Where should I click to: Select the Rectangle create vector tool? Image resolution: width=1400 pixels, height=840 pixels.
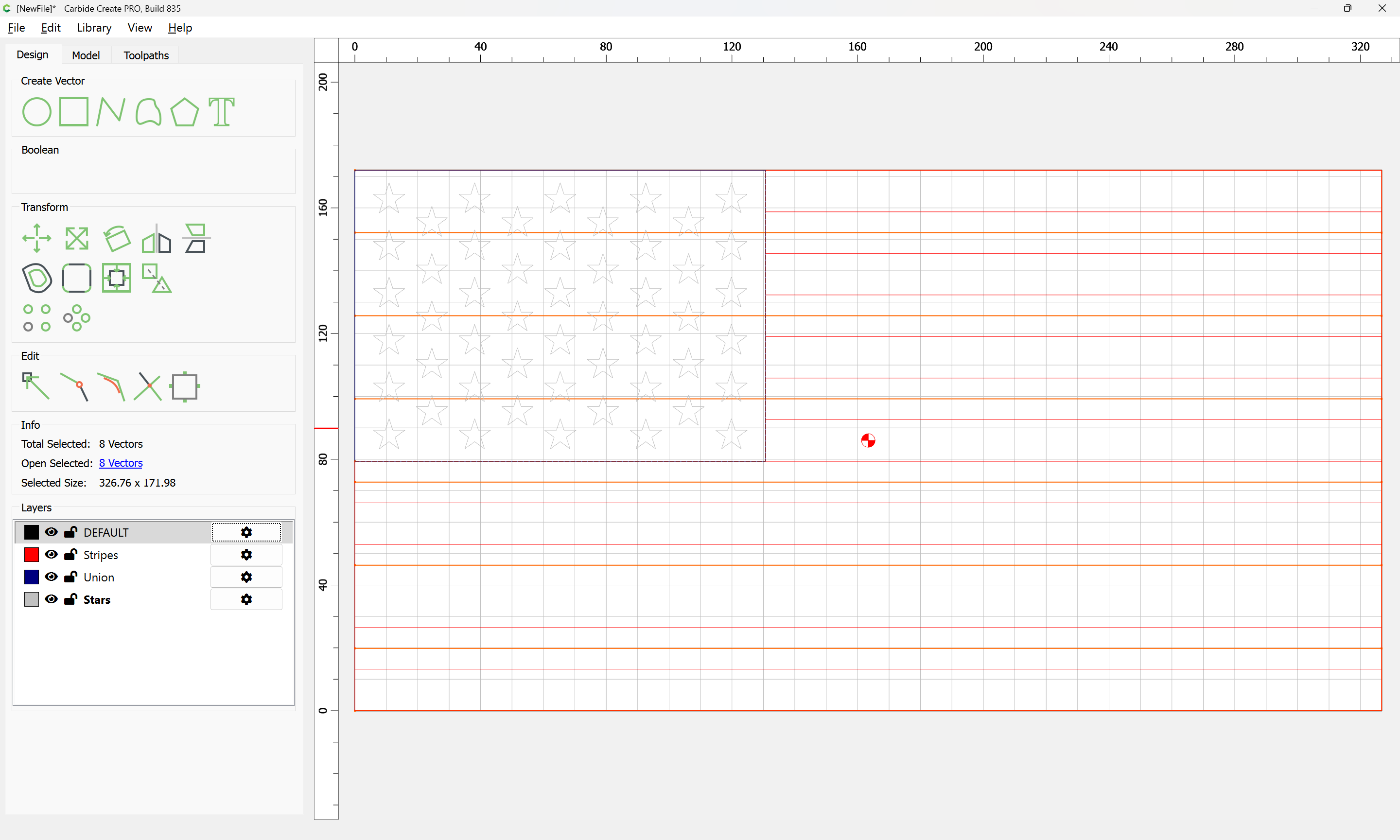click(73, 111)
